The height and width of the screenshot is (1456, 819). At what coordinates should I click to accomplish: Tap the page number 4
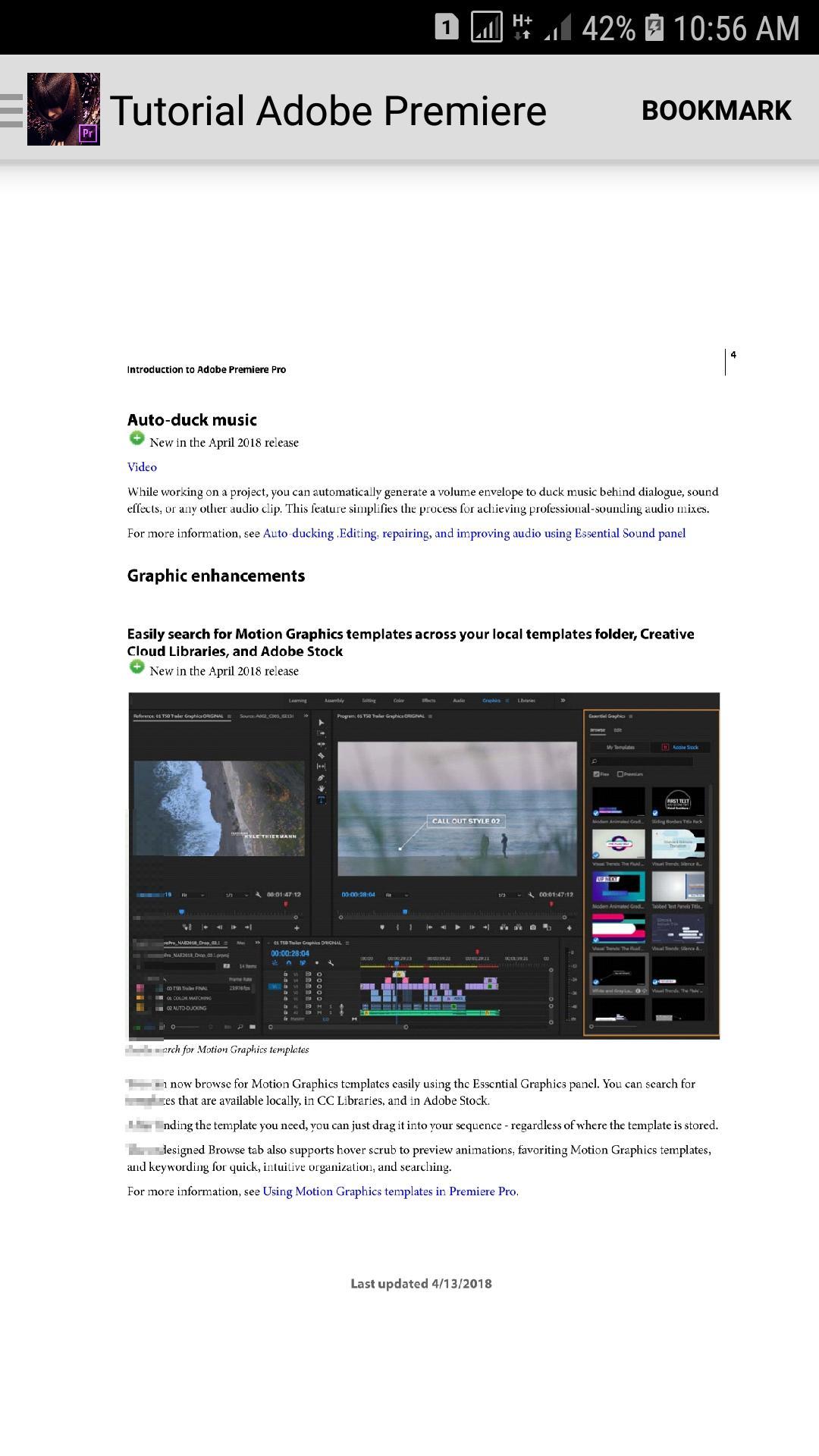click(733, 355)
